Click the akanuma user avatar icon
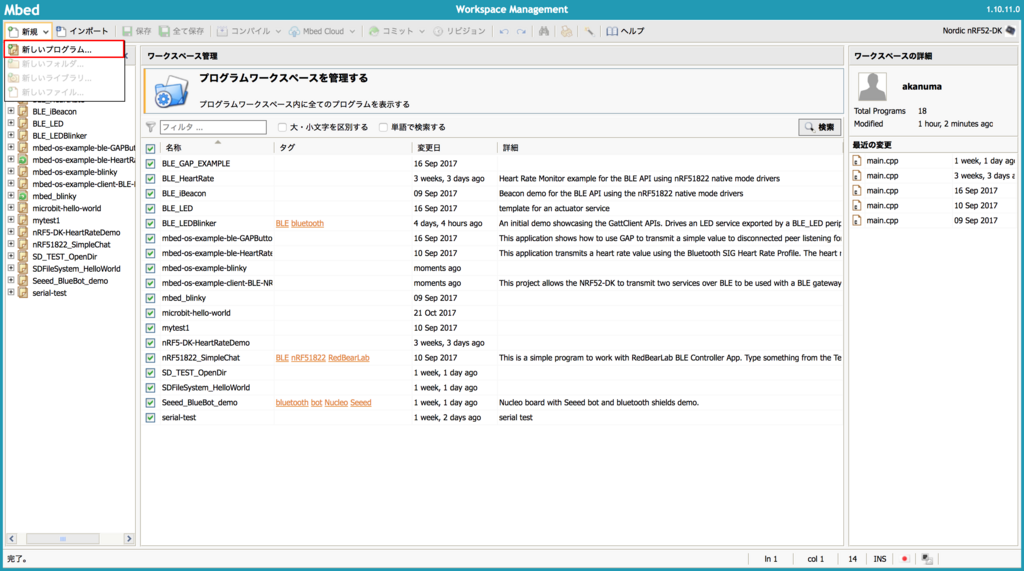 (x=872, y=86)
